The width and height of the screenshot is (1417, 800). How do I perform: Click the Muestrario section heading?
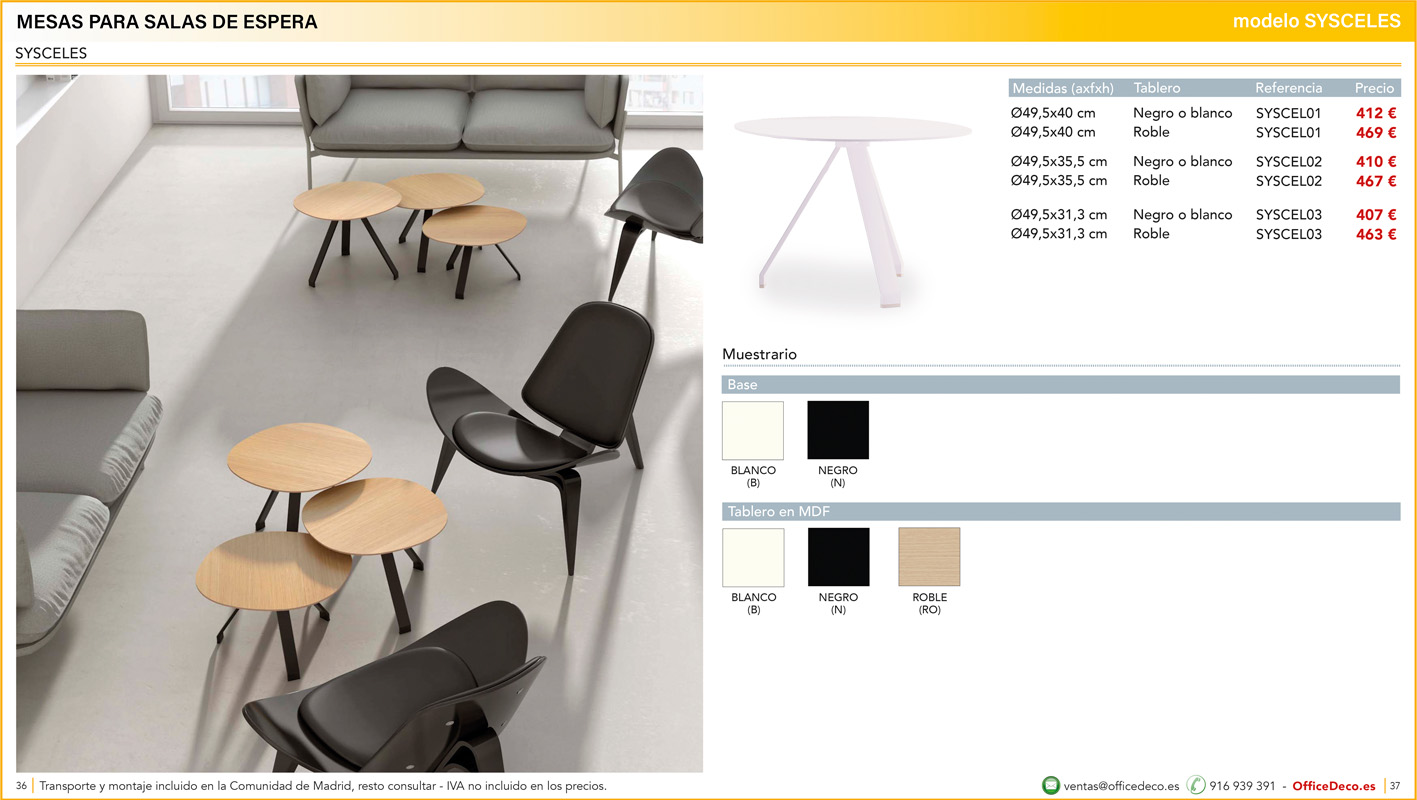click(759, 354)
